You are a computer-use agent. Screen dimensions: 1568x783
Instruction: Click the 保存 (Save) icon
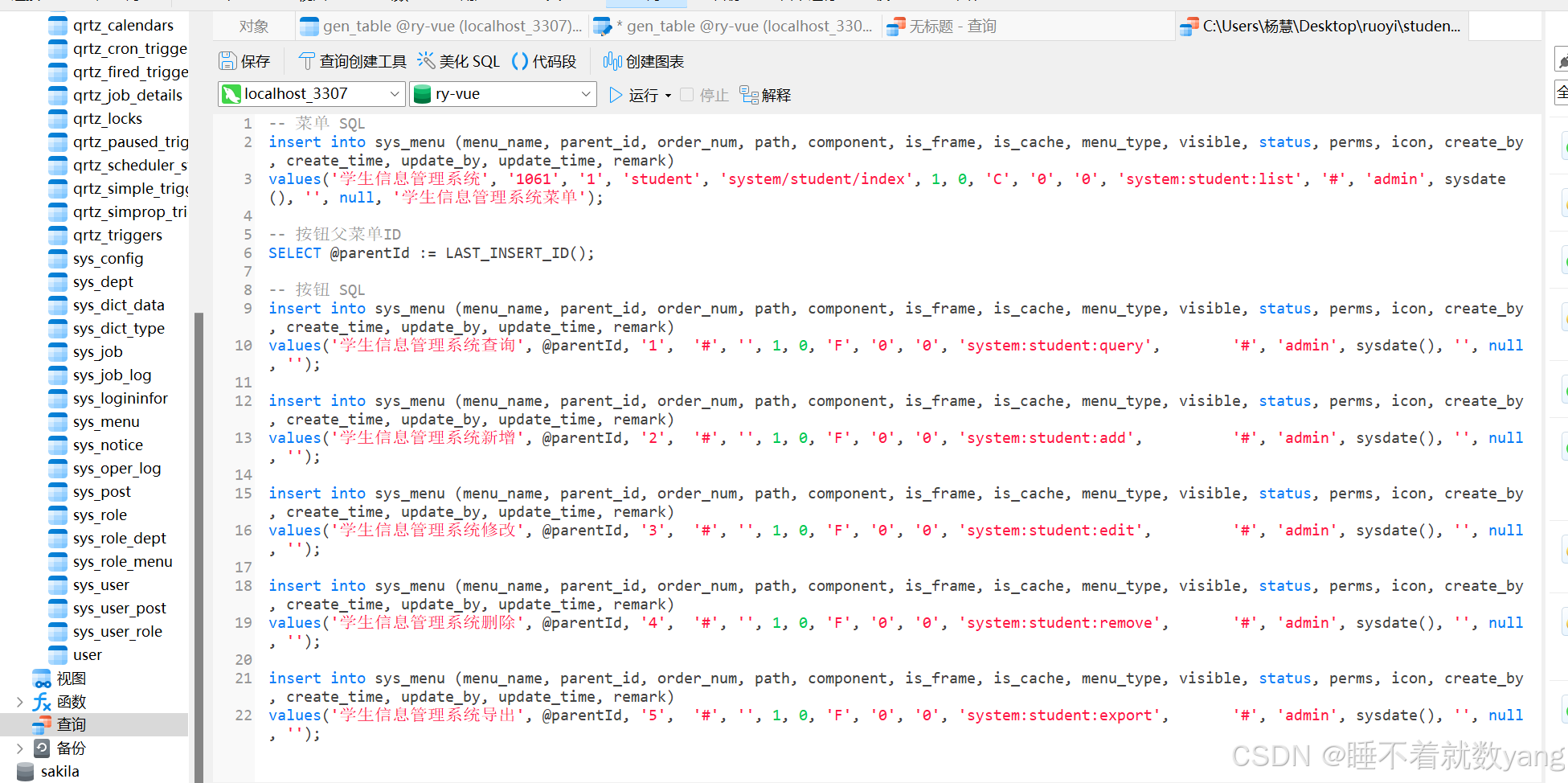click(227, 60)
